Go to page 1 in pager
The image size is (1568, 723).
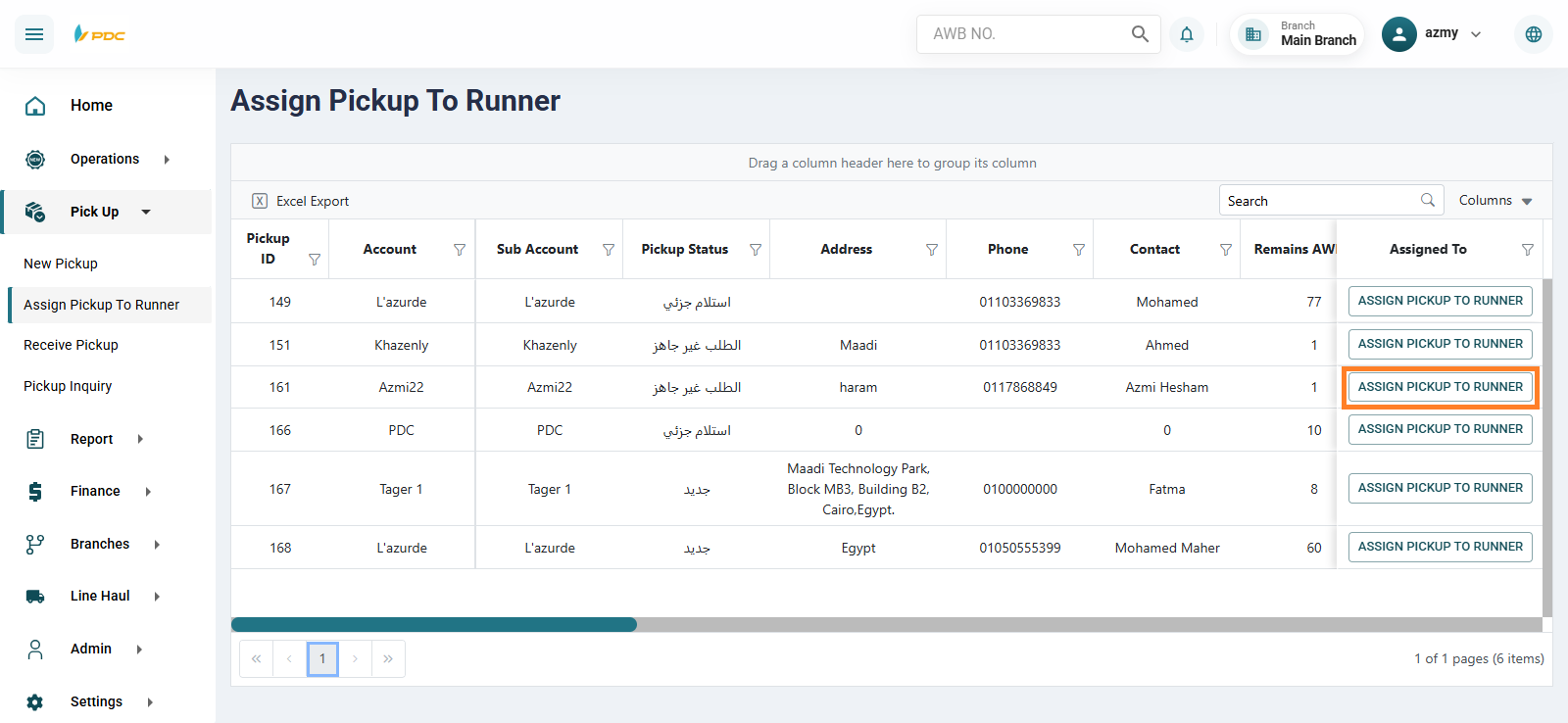(322, 659)
